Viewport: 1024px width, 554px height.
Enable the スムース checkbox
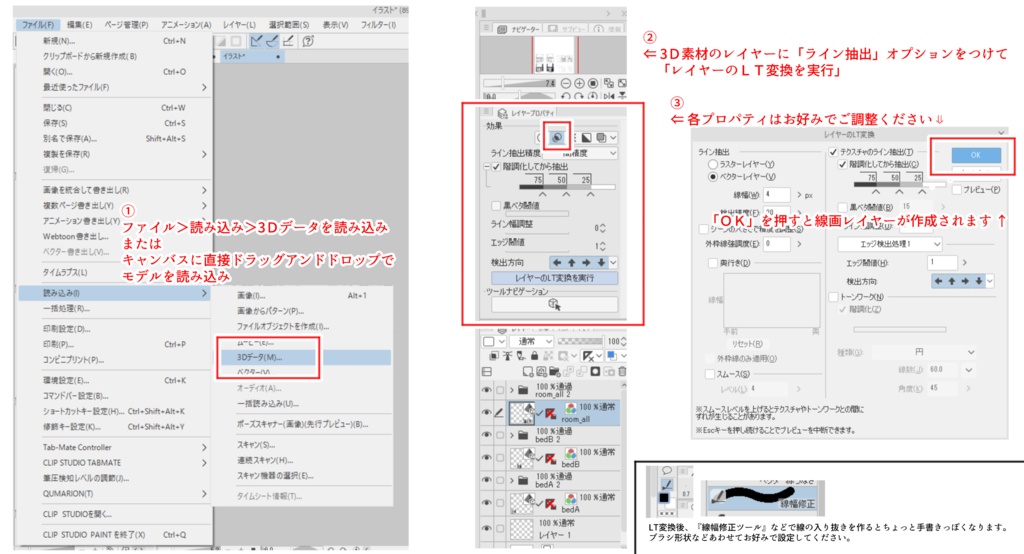710,374
